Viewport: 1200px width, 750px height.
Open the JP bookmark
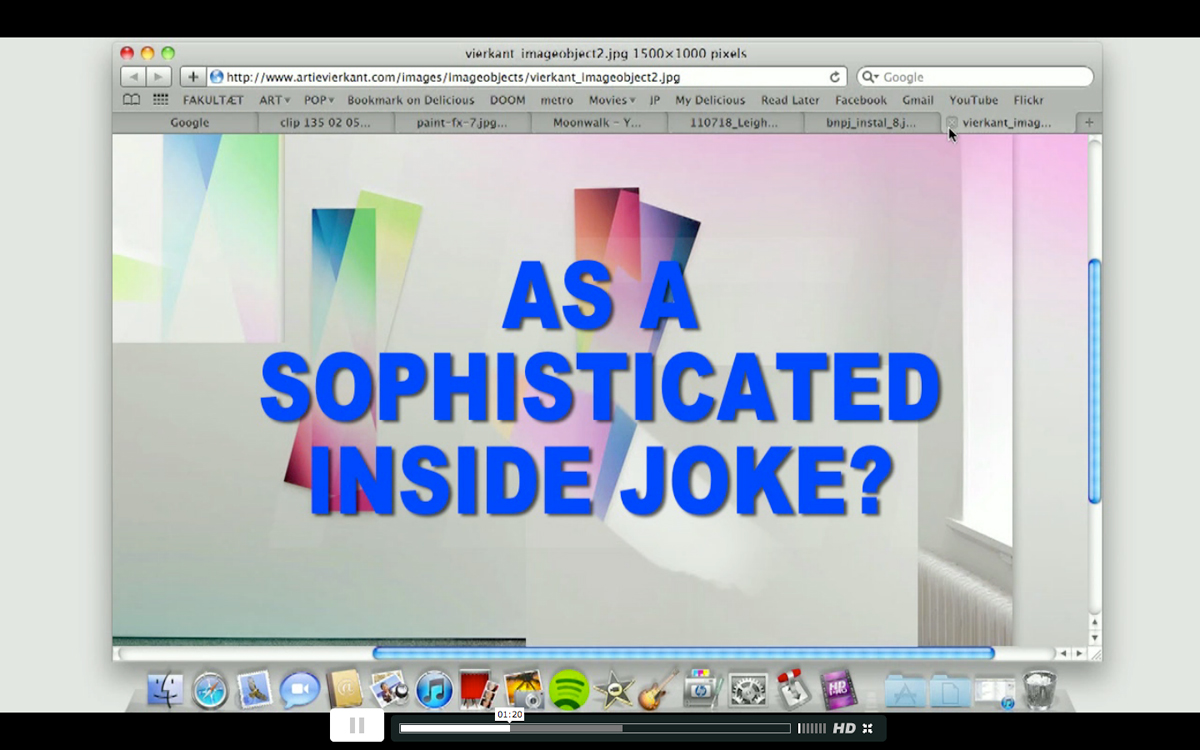(655, 100)
